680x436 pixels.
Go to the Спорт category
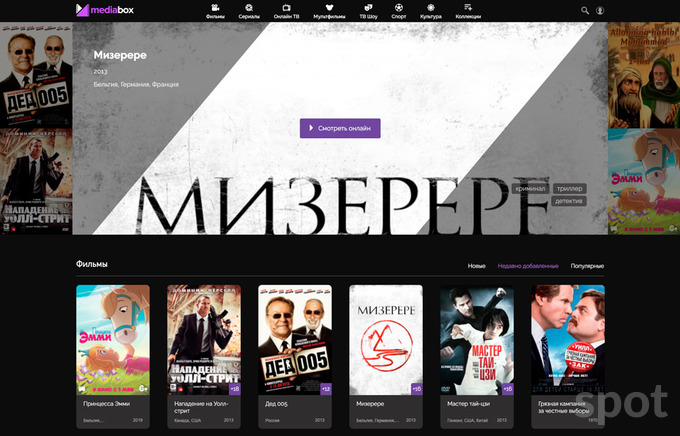[400, 11]
